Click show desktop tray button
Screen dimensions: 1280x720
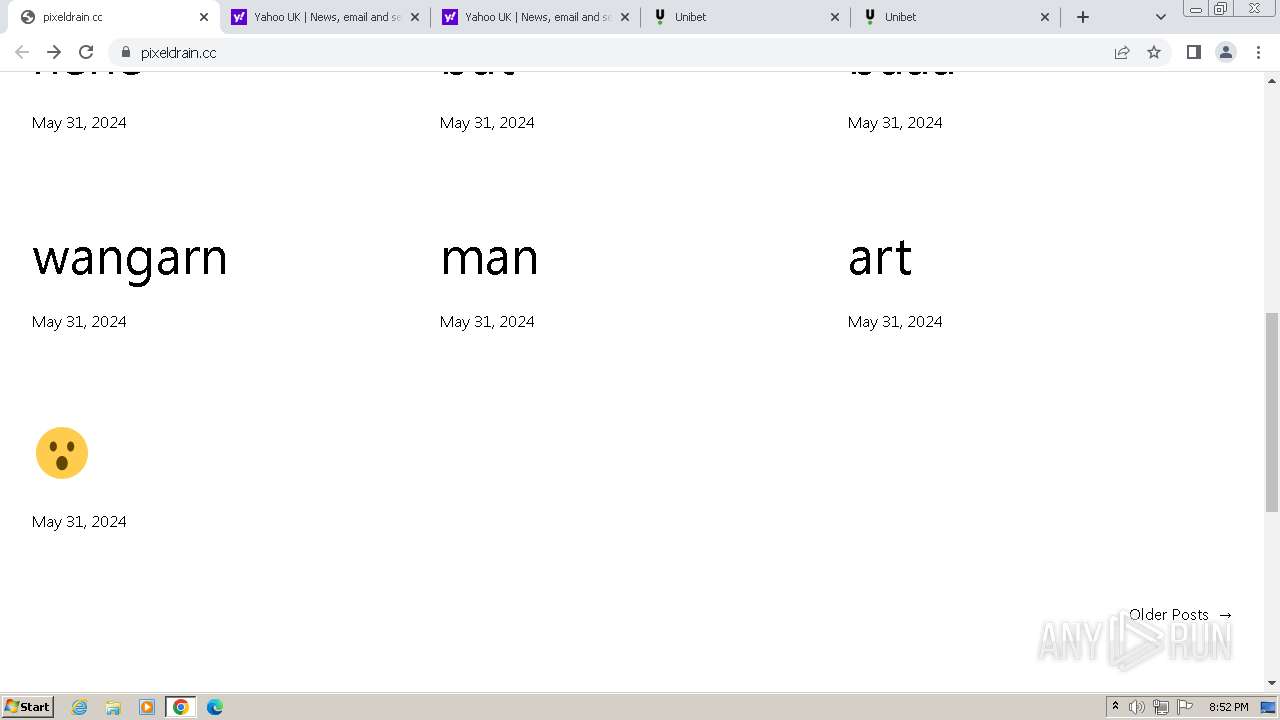[x=1268, y=707]
